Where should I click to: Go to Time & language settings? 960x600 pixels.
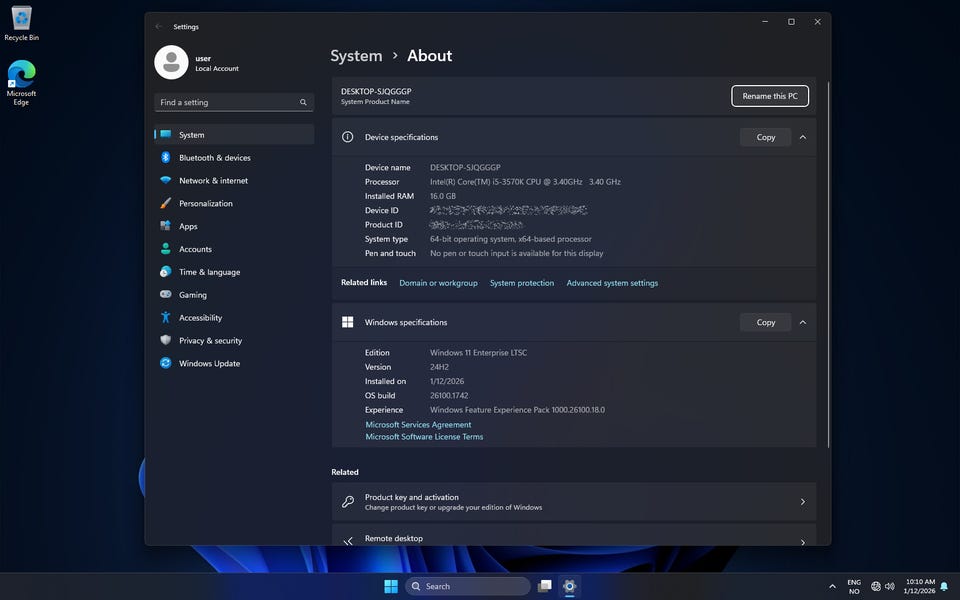tap(209, 272)
